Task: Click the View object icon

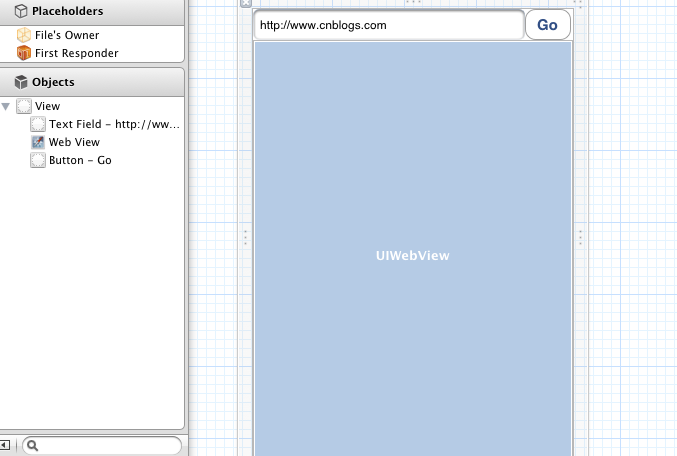Action: (24, 106)
